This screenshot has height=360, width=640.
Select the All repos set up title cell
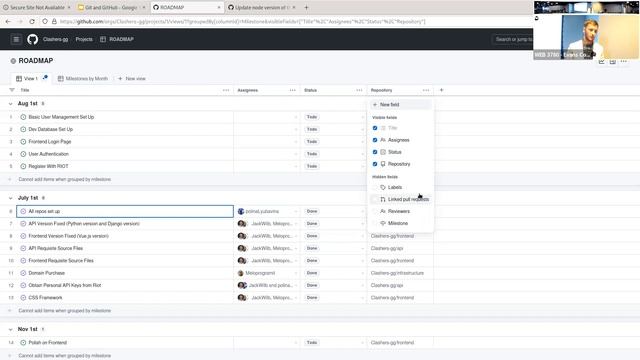tap(125, 211)
